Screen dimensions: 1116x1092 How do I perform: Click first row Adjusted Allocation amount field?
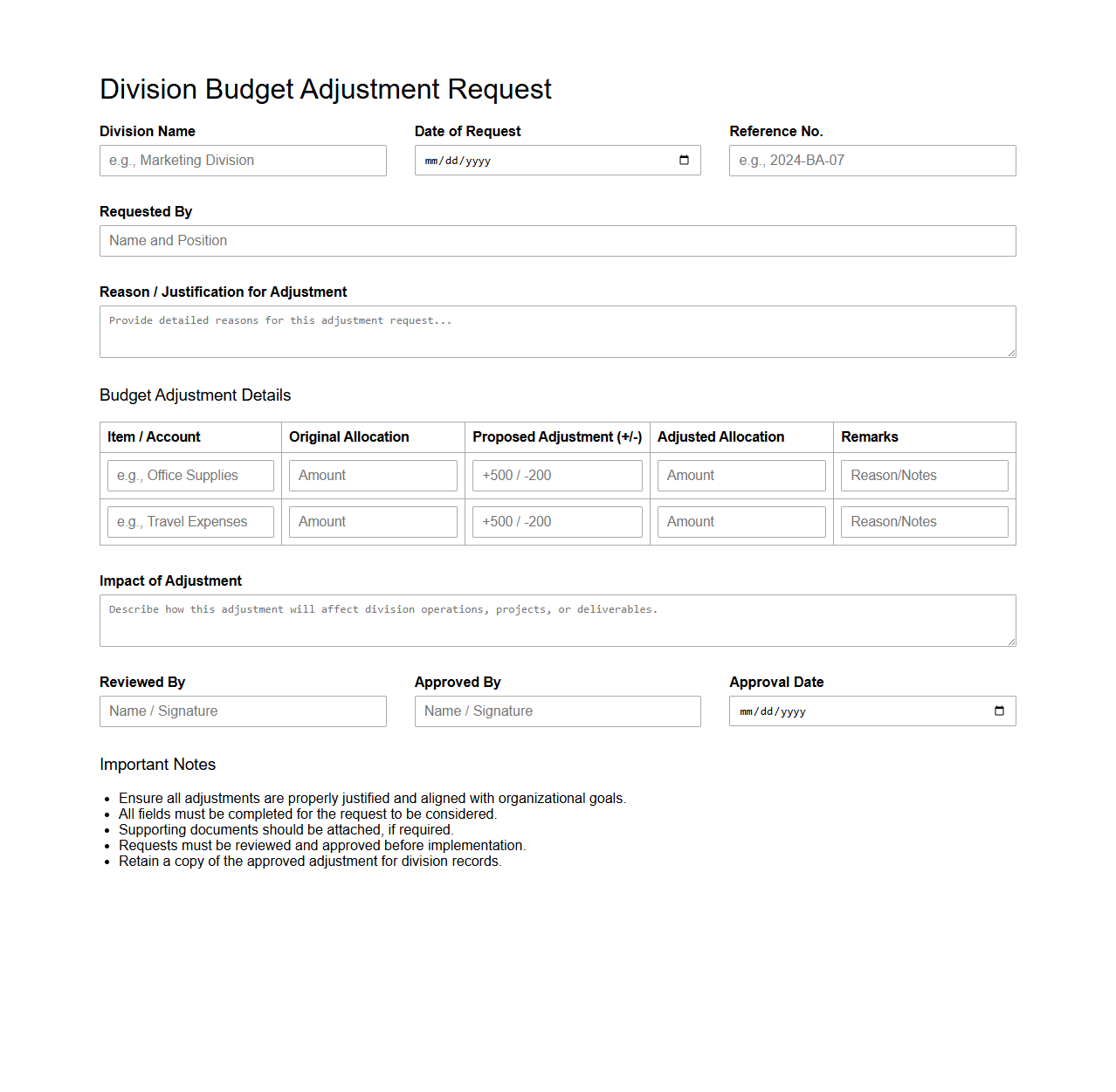coord(741,476)
